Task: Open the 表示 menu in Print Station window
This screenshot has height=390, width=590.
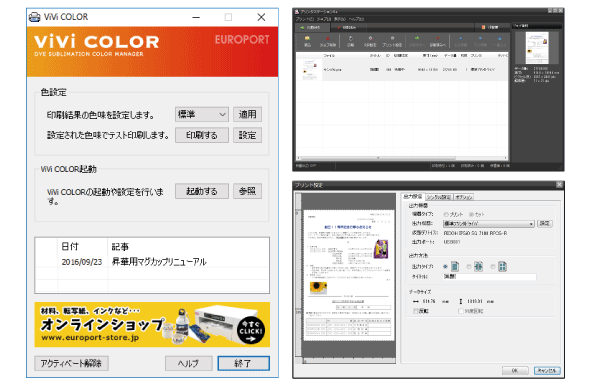Action: (x=340, y=19)
